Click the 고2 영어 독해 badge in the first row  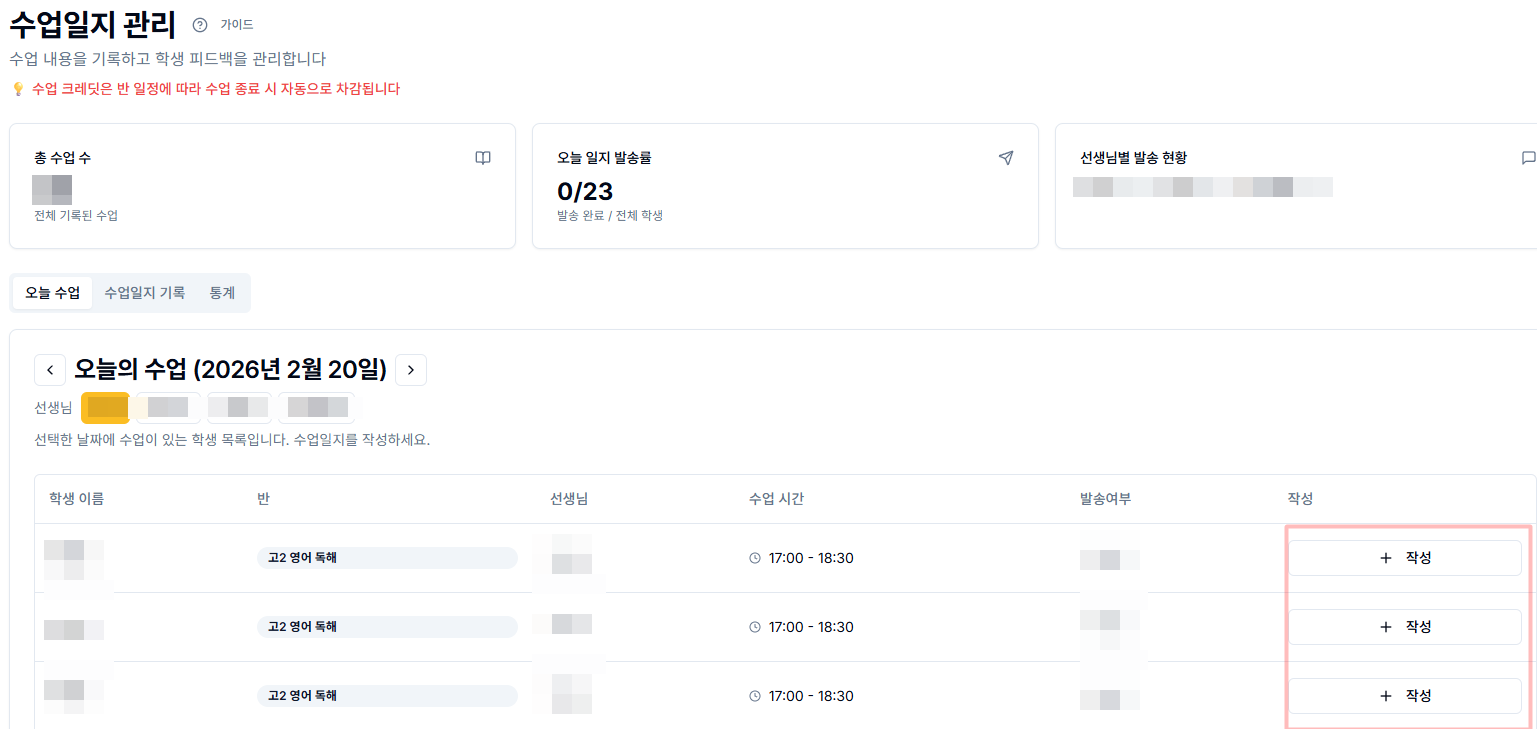tap(387, 558)
